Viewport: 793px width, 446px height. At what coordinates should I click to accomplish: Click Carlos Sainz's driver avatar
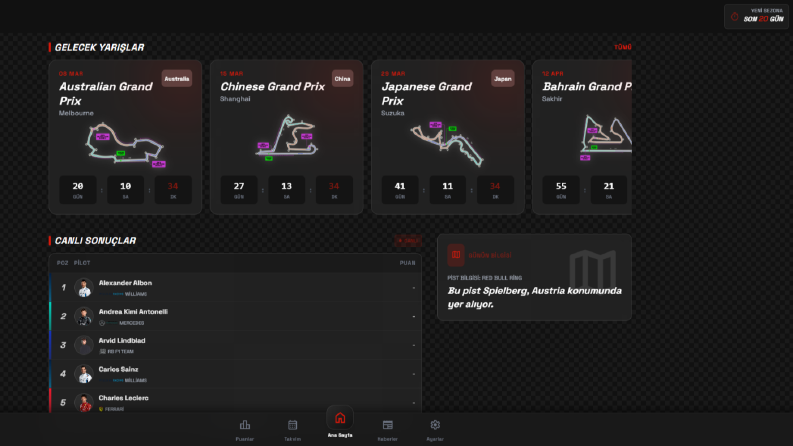83,374
